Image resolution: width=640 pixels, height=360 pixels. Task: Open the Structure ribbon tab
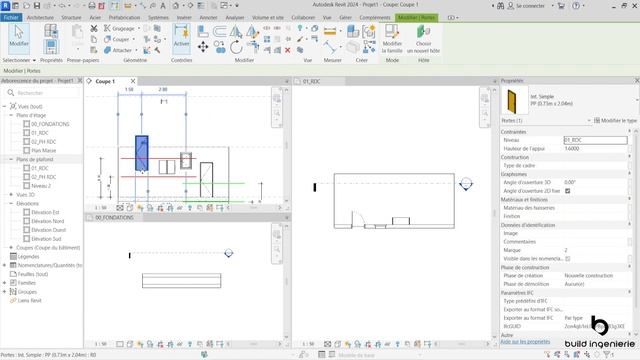(x=71, y=18)
